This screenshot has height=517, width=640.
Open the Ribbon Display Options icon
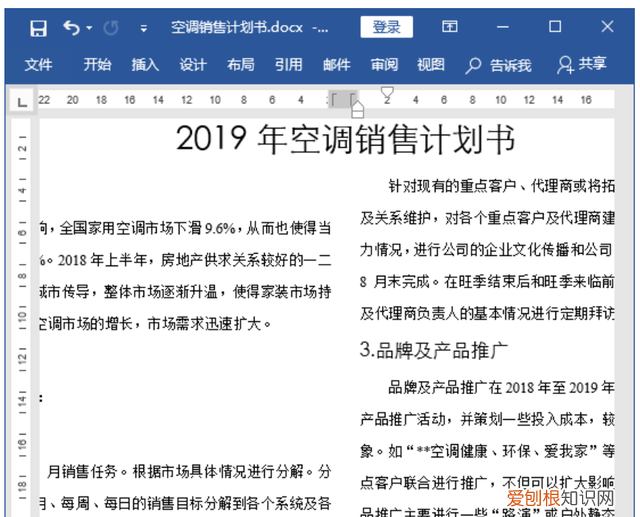449,27
